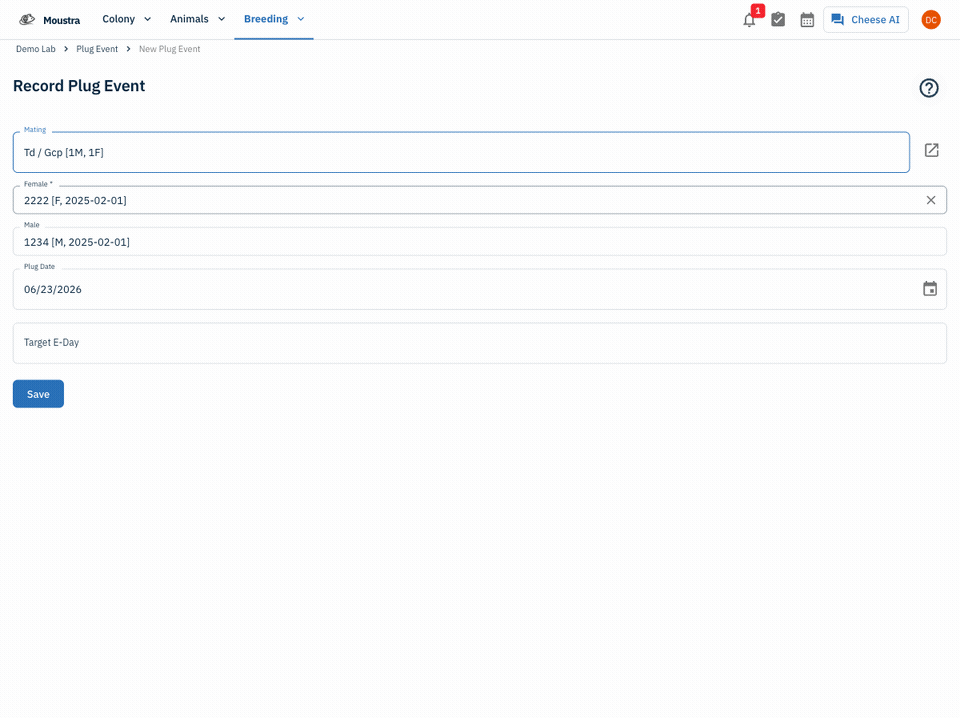Click the Male field
The height and width of the screenshot is (718, 960).
[x=479, y=242]
